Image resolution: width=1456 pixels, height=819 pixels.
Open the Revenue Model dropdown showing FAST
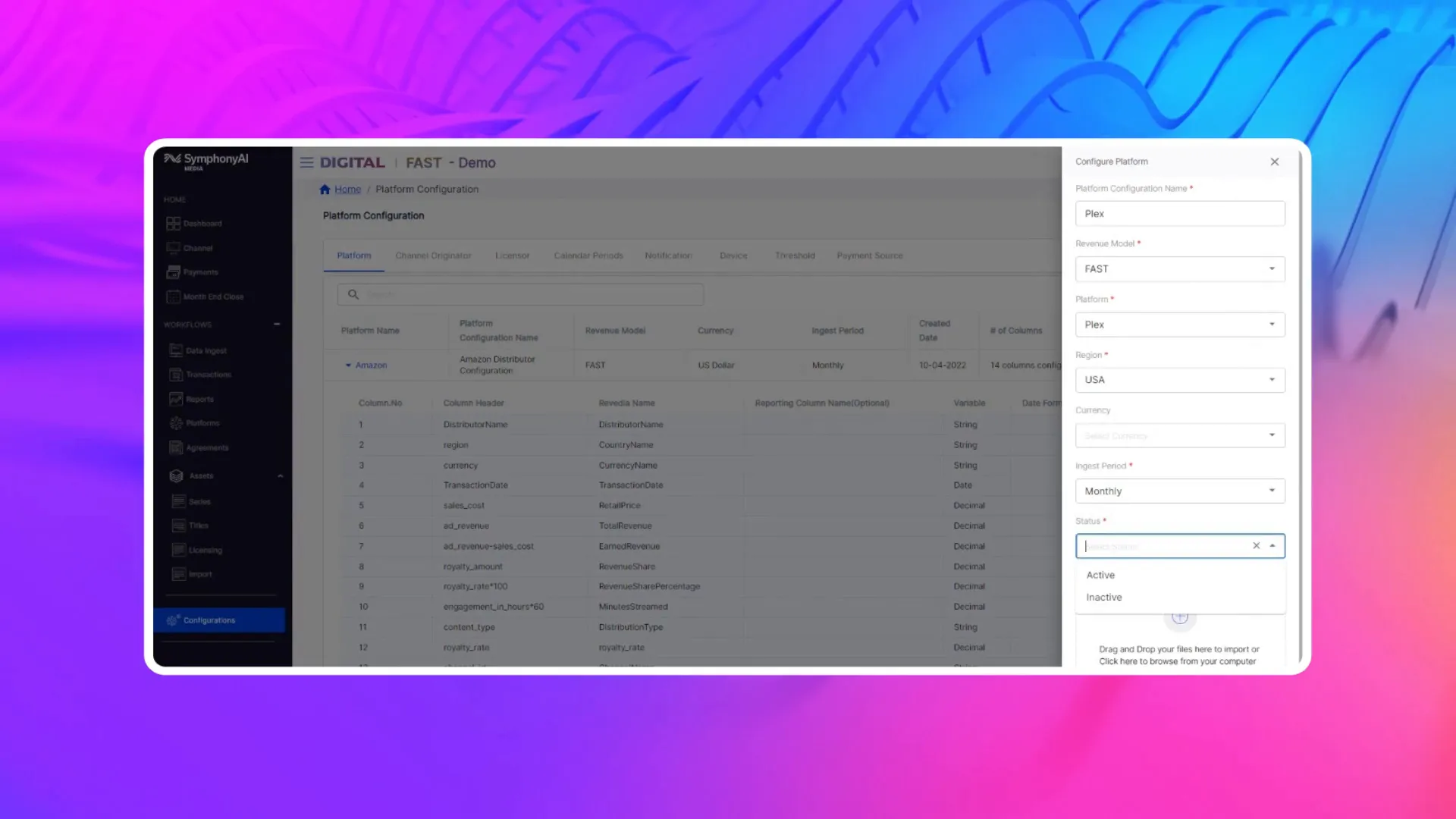click(x=1180, y=269)
